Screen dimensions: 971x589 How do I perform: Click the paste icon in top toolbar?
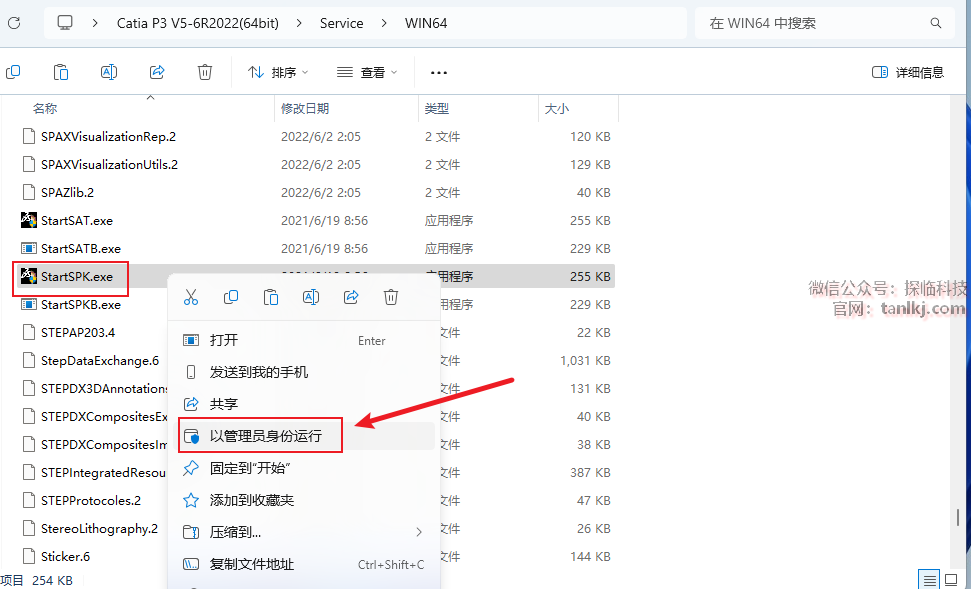coord(61,72)
